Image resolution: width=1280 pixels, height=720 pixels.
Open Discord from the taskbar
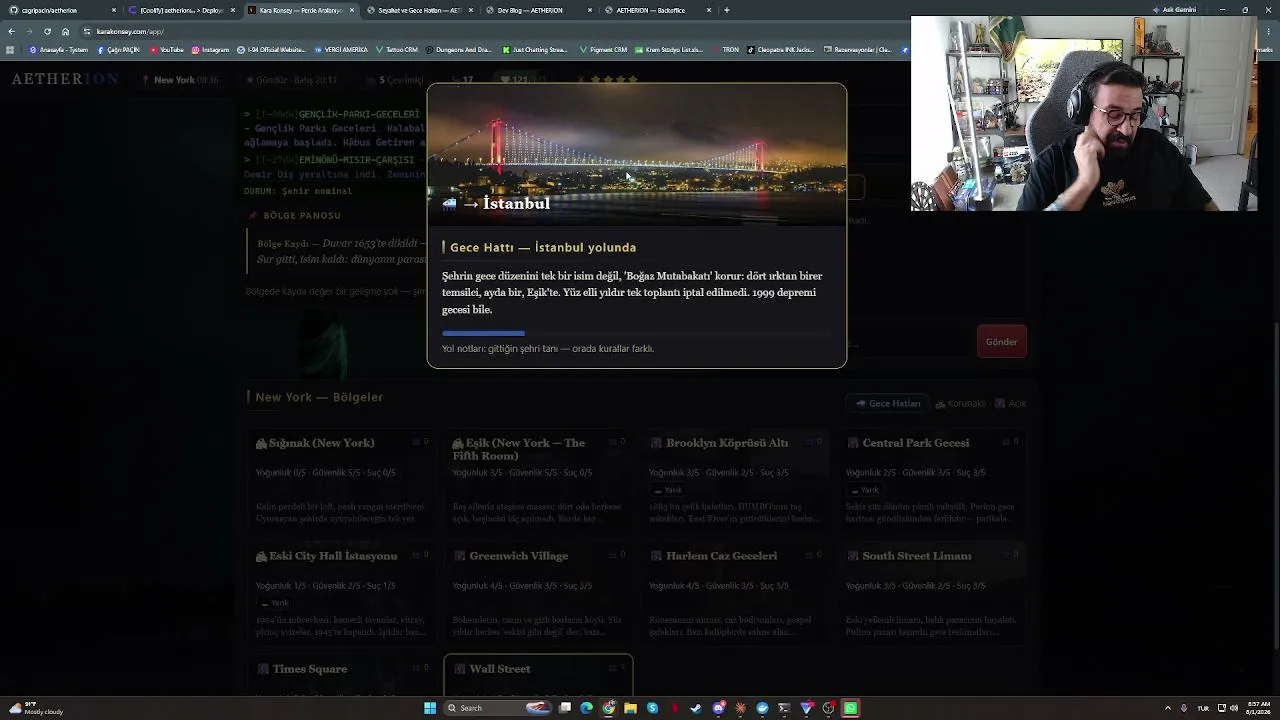(x=718, y=708)
